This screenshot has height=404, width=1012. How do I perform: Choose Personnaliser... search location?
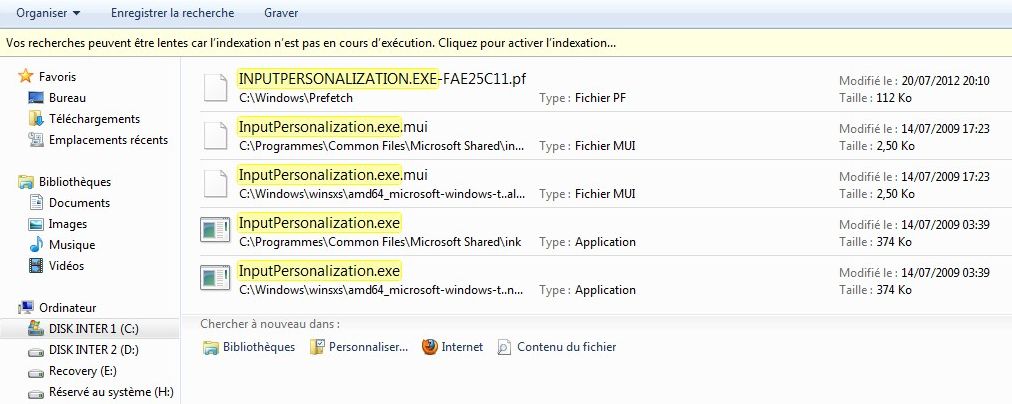[368, 347]
